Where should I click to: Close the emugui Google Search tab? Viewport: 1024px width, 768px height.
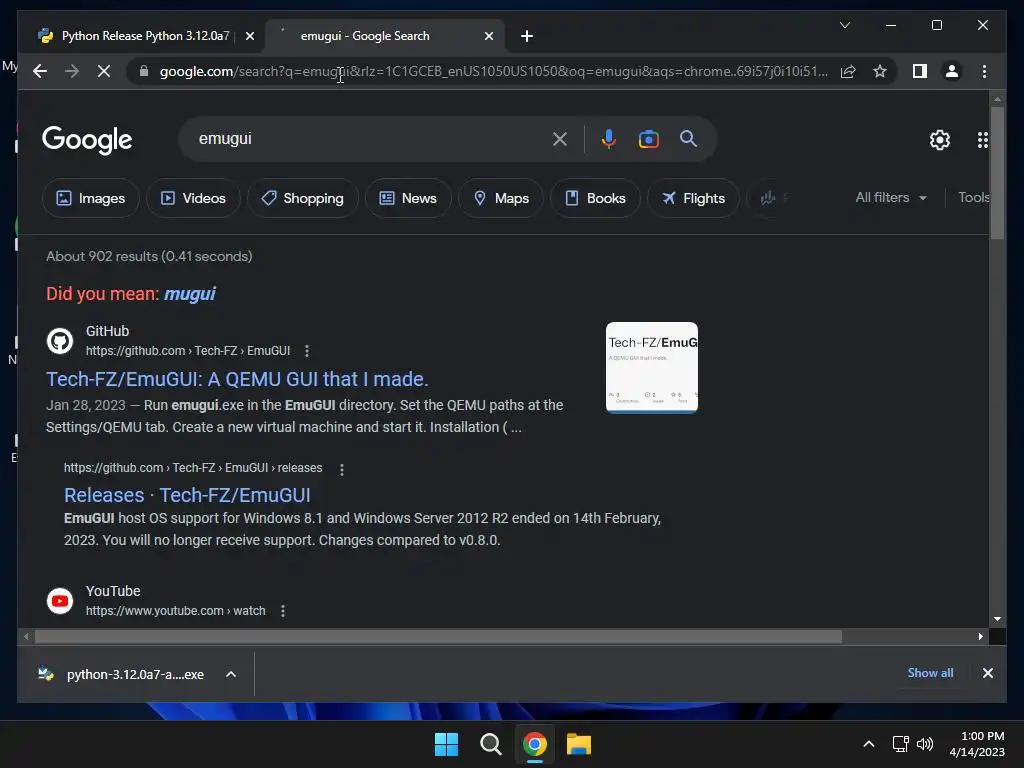click(x=489, y=36)
